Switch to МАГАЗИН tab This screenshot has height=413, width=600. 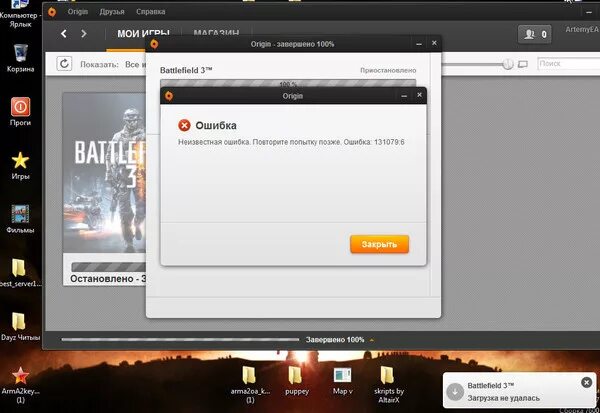(216, 33)
